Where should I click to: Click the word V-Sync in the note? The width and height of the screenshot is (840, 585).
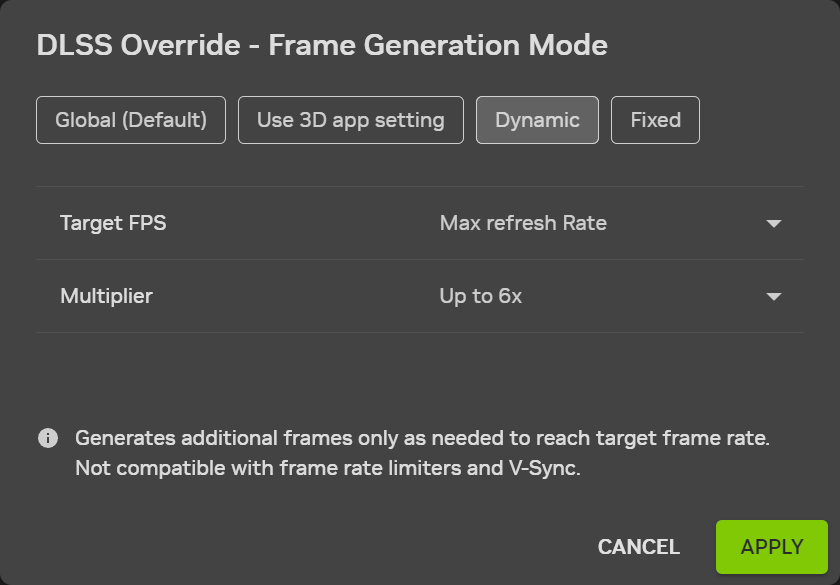[x=543, y=468]
